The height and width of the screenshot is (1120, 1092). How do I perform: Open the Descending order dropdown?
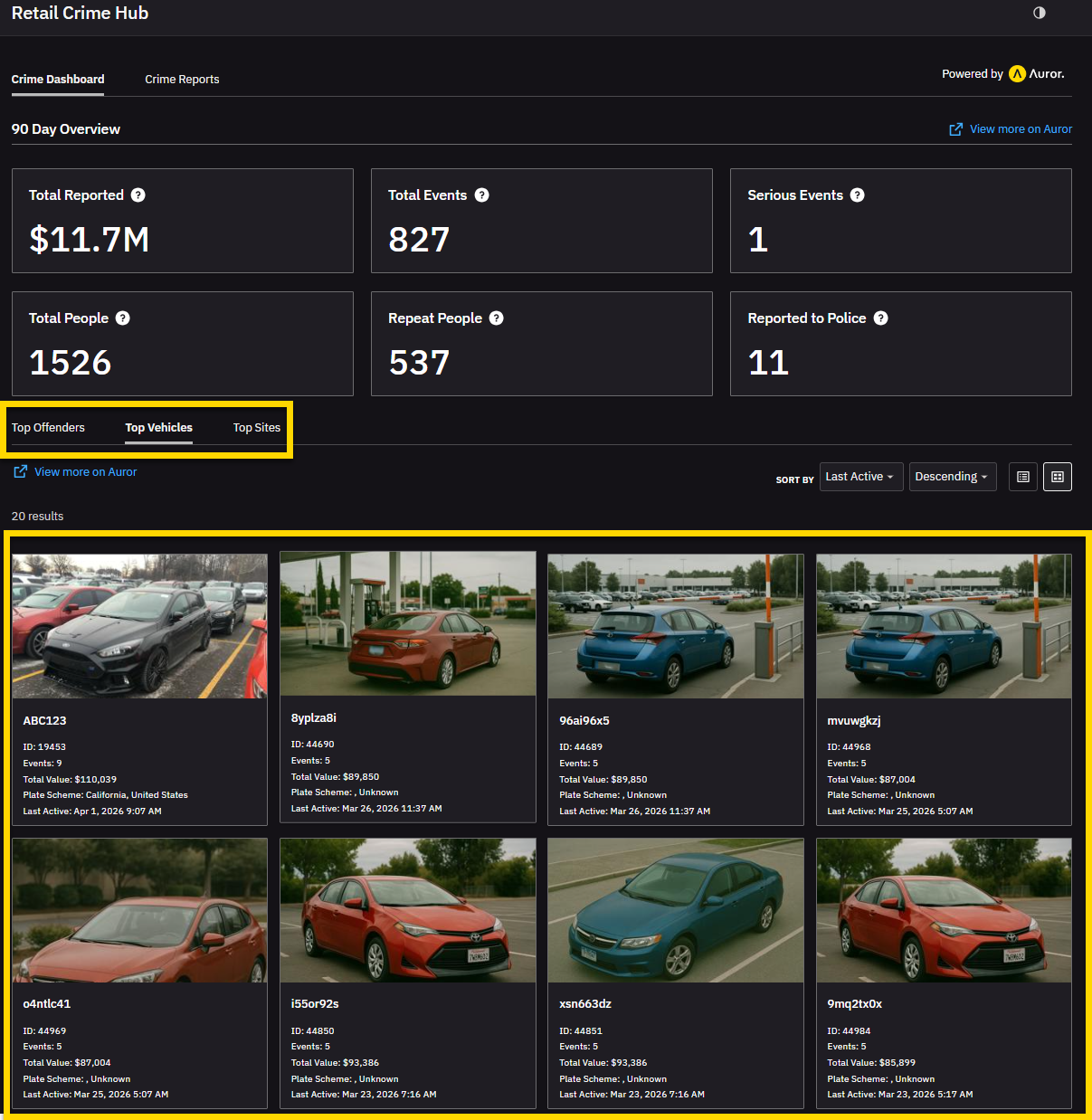(x=952, y=477)
